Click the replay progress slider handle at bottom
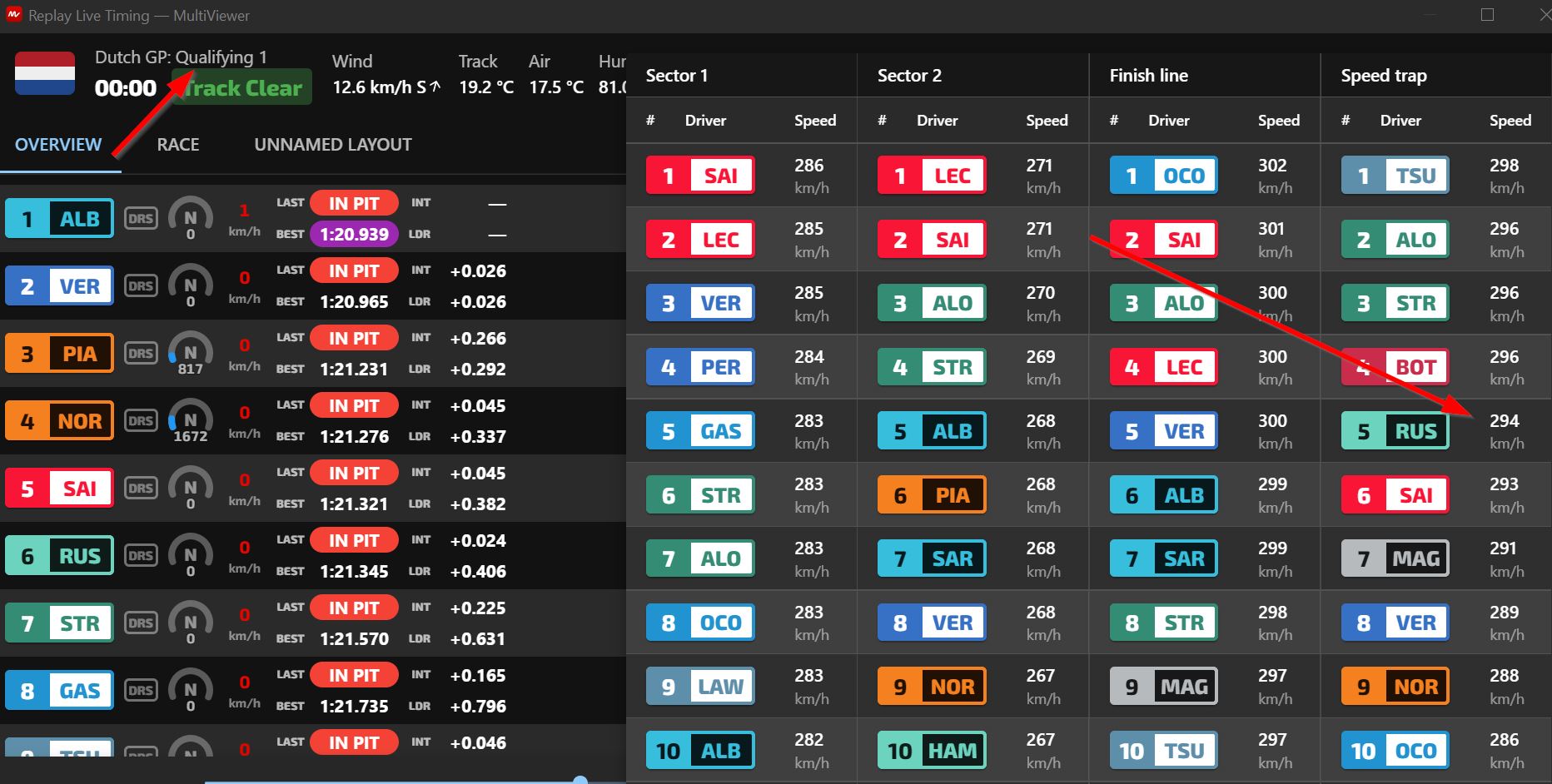Image resolution: width=1552 pixels, height=784 pixels. coord(580,780)
